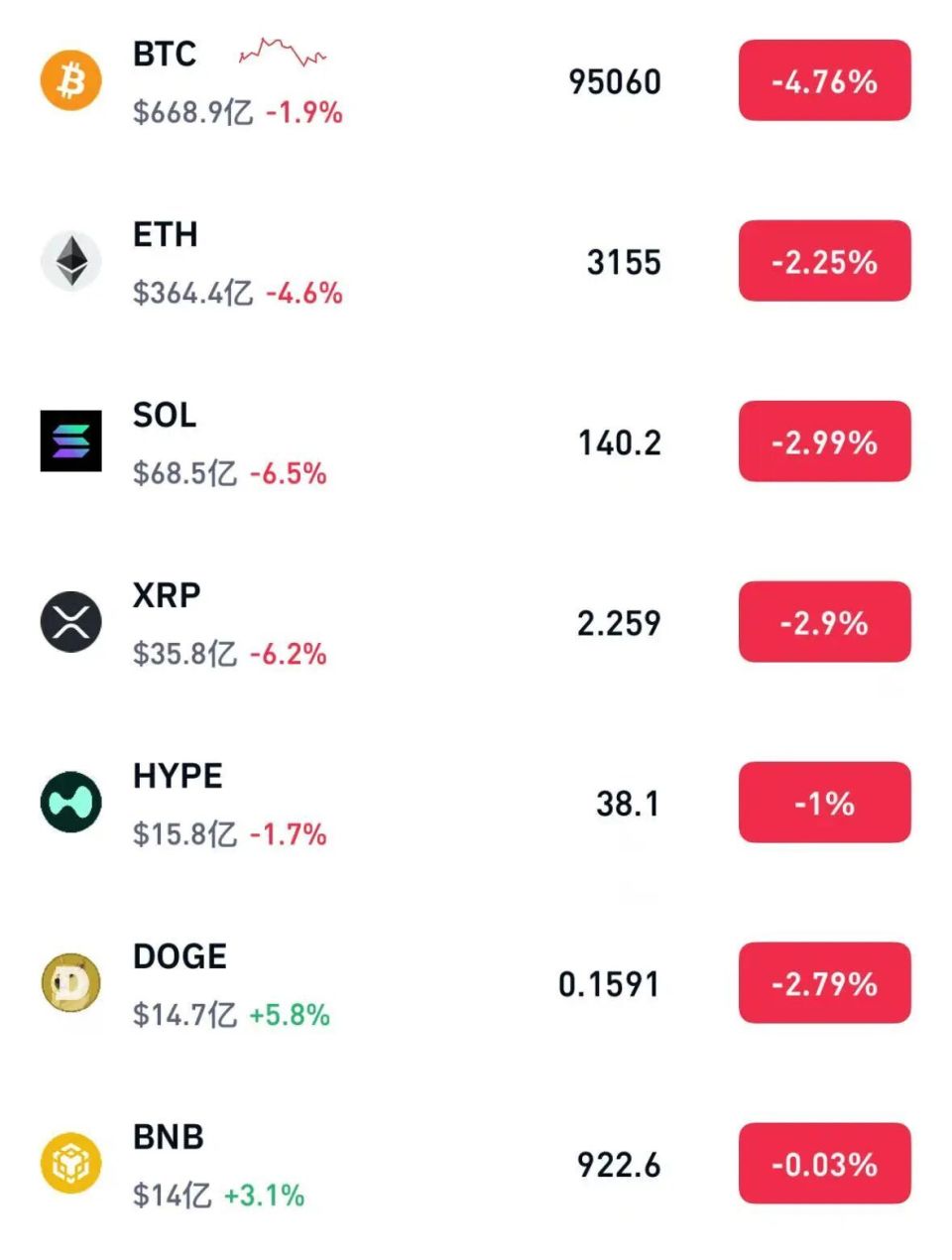
Task: Select the SOL price 140.2
Action: pyautogui.click(x=619, y=442)
